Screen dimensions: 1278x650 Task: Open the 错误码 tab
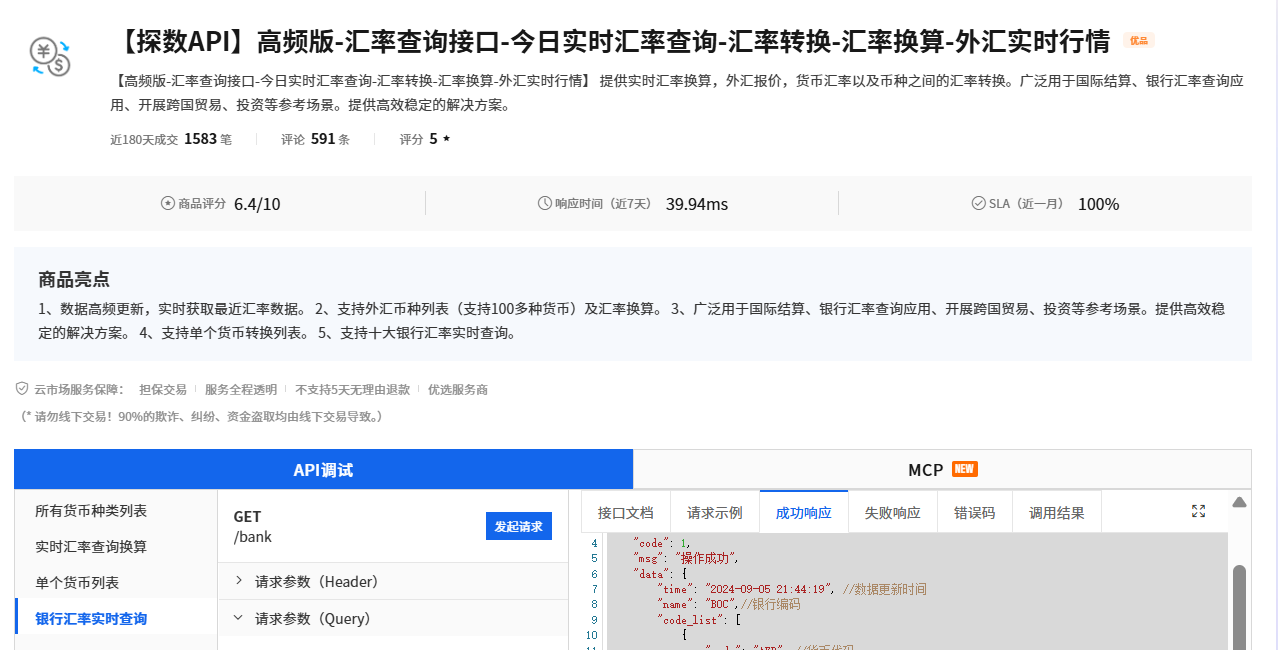[x=975, y=512]
